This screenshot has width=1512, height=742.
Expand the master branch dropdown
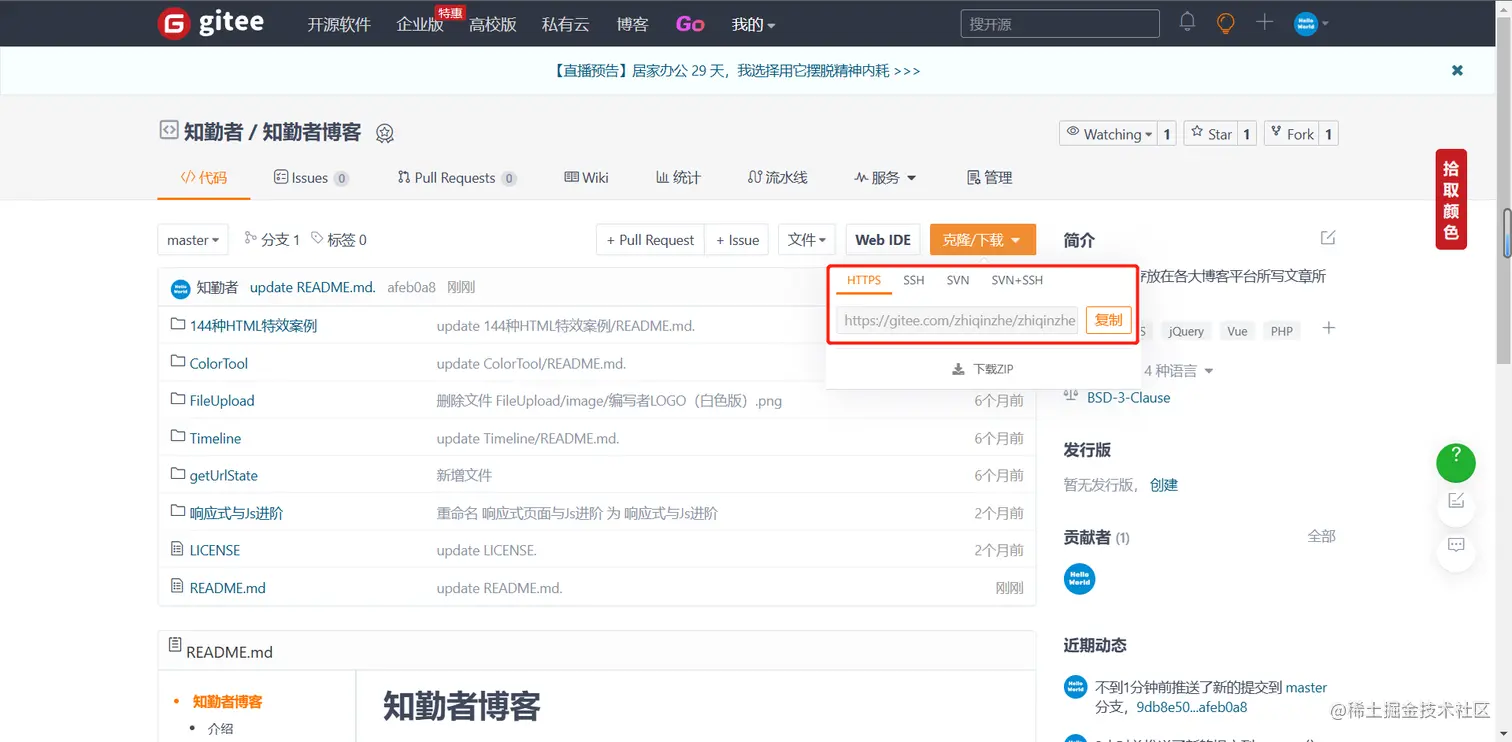click(x=192, y=239)
